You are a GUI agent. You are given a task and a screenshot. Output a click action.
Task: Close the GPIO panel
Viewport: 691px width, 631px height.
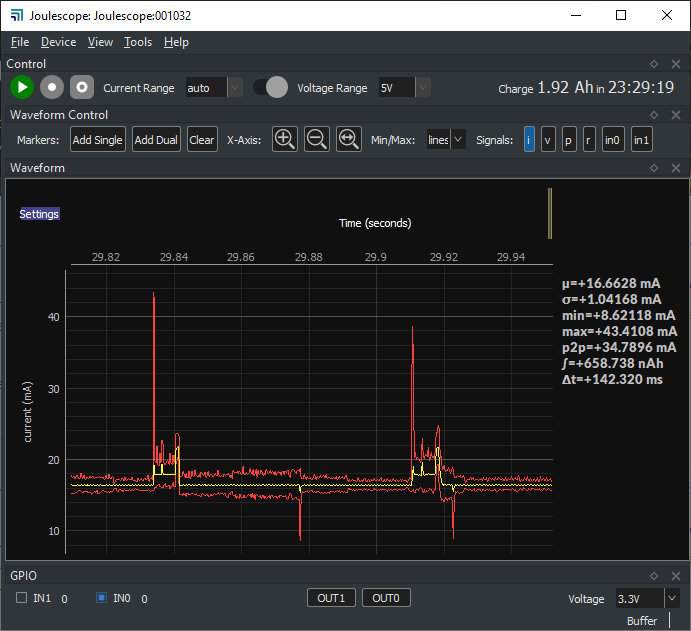(676, 576)
